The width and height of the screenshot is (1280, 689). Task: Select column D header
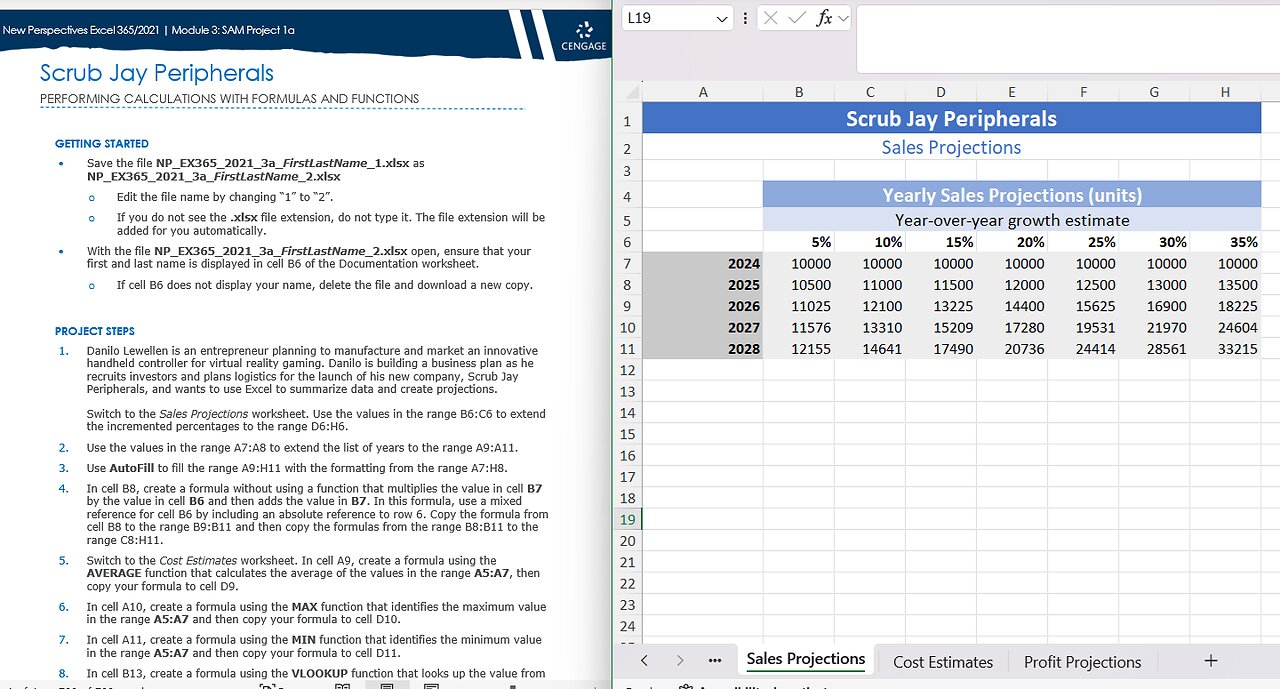pyautogui.click(x=940, y=92)
